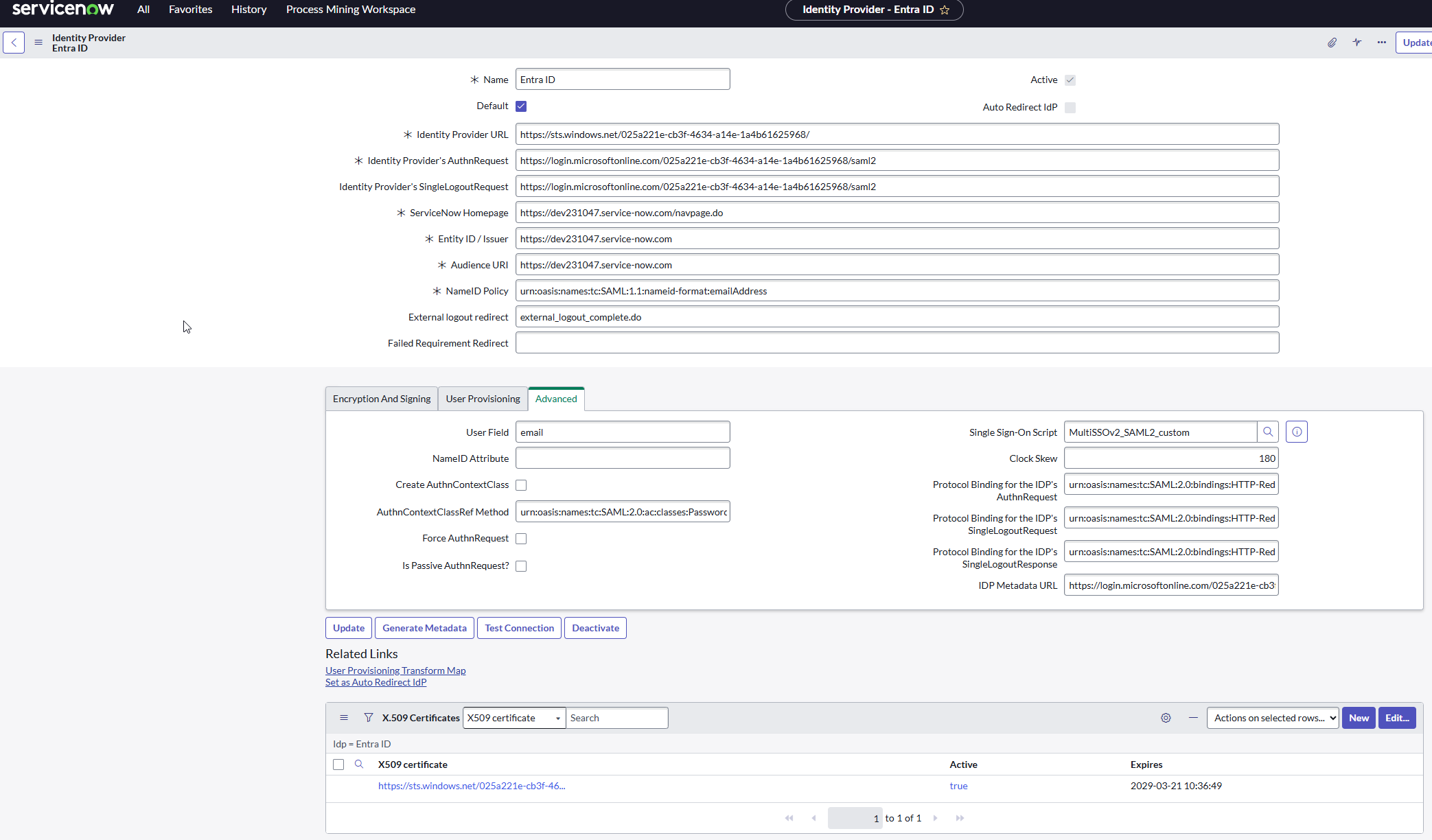Screen dimensions: 1432x840
Task: Open the list context menu hamburger icon
Action: coord(344,717)
